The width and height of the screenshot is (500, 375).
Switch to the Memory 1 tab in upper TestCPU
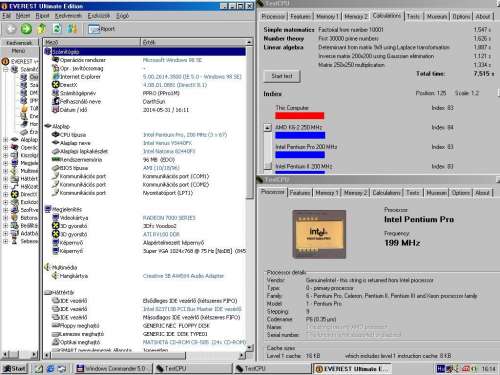pyautogui.click(x=327, y=16)
